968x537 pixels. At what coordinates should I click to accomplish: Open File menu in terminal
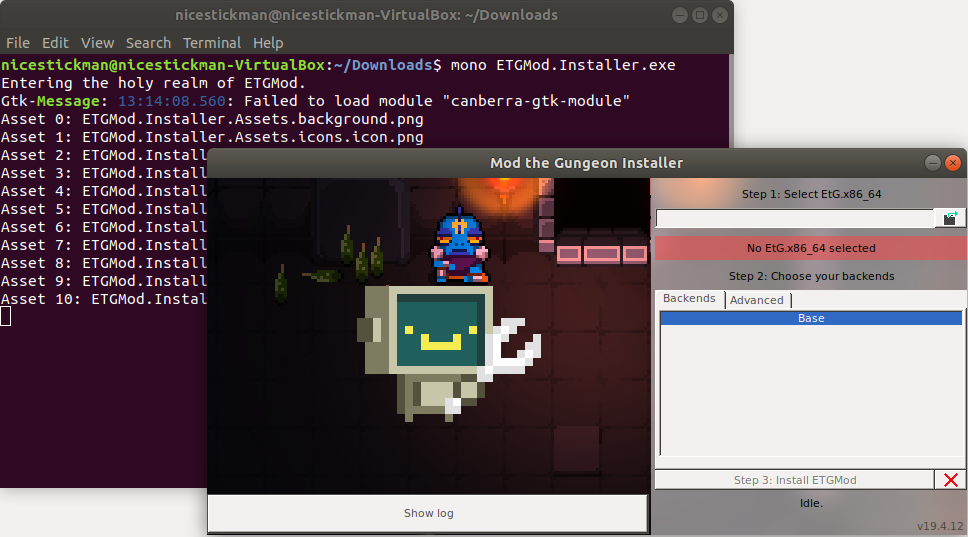[x=18, y=43]
